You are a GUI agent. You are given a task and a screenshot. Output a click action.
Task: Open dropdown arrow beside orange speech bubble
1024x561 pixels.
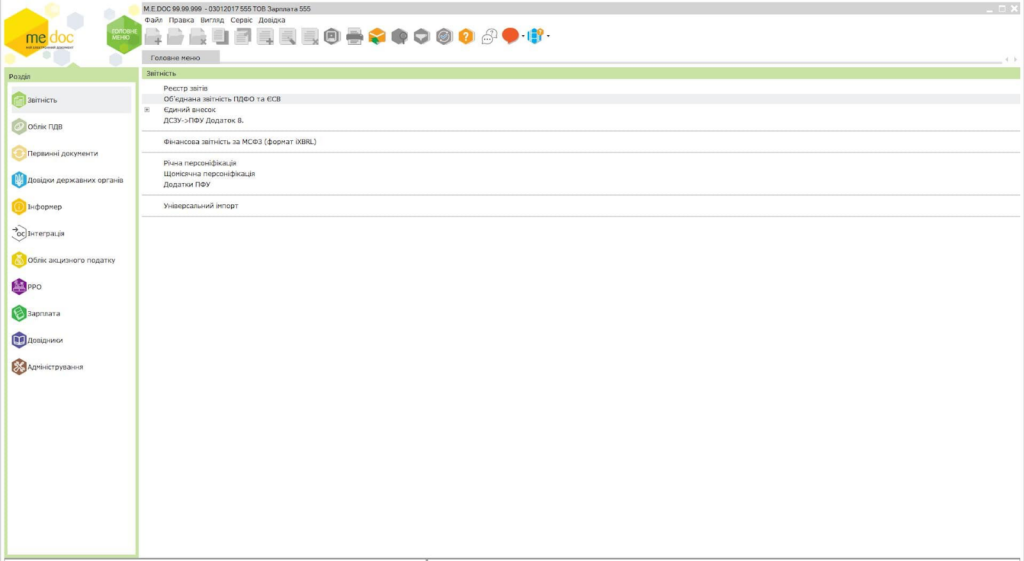(x=522, y=37)
